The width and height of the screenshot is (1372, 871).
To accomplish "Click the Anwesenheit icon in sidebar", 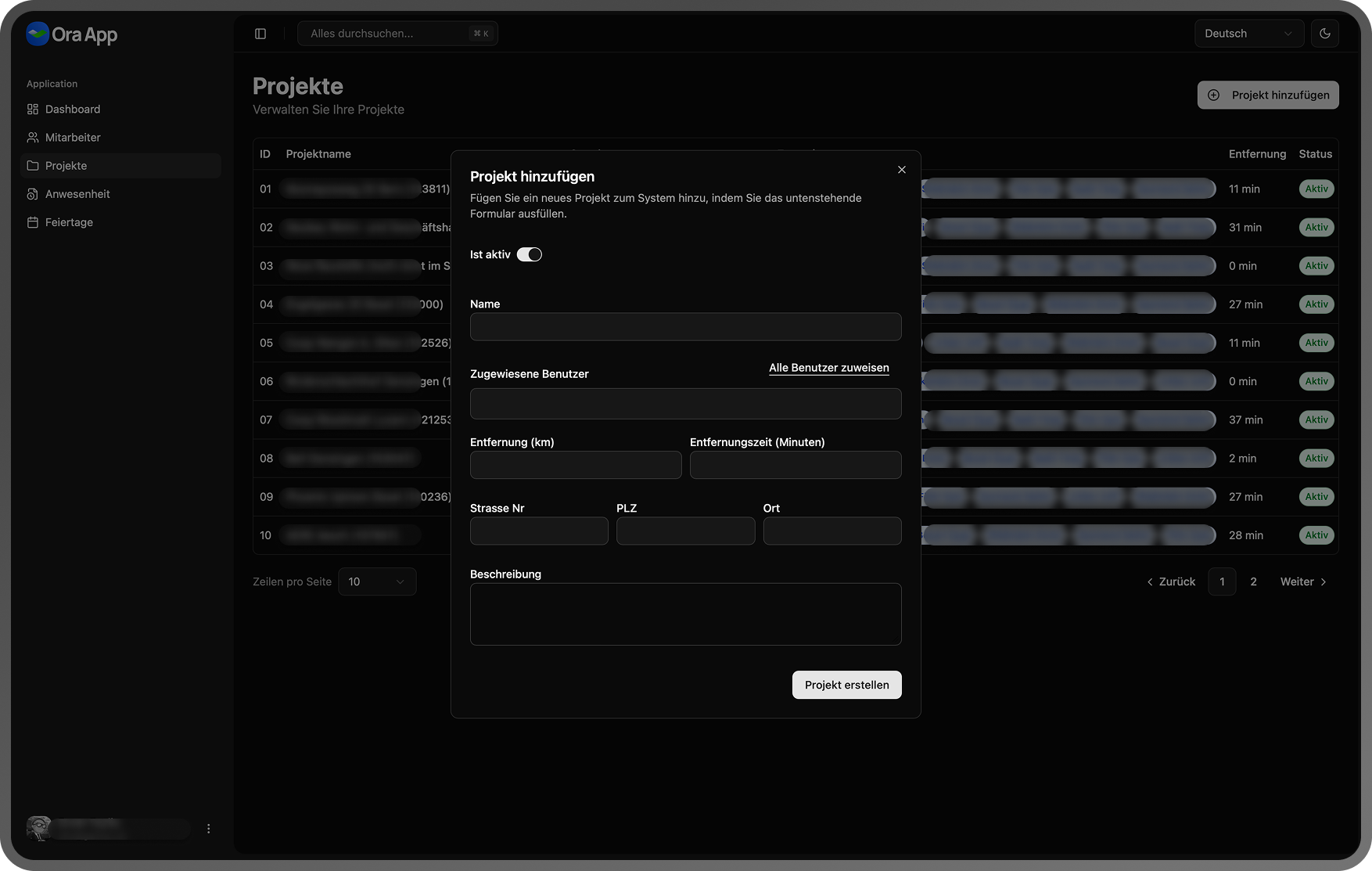I will pos(33,194).
